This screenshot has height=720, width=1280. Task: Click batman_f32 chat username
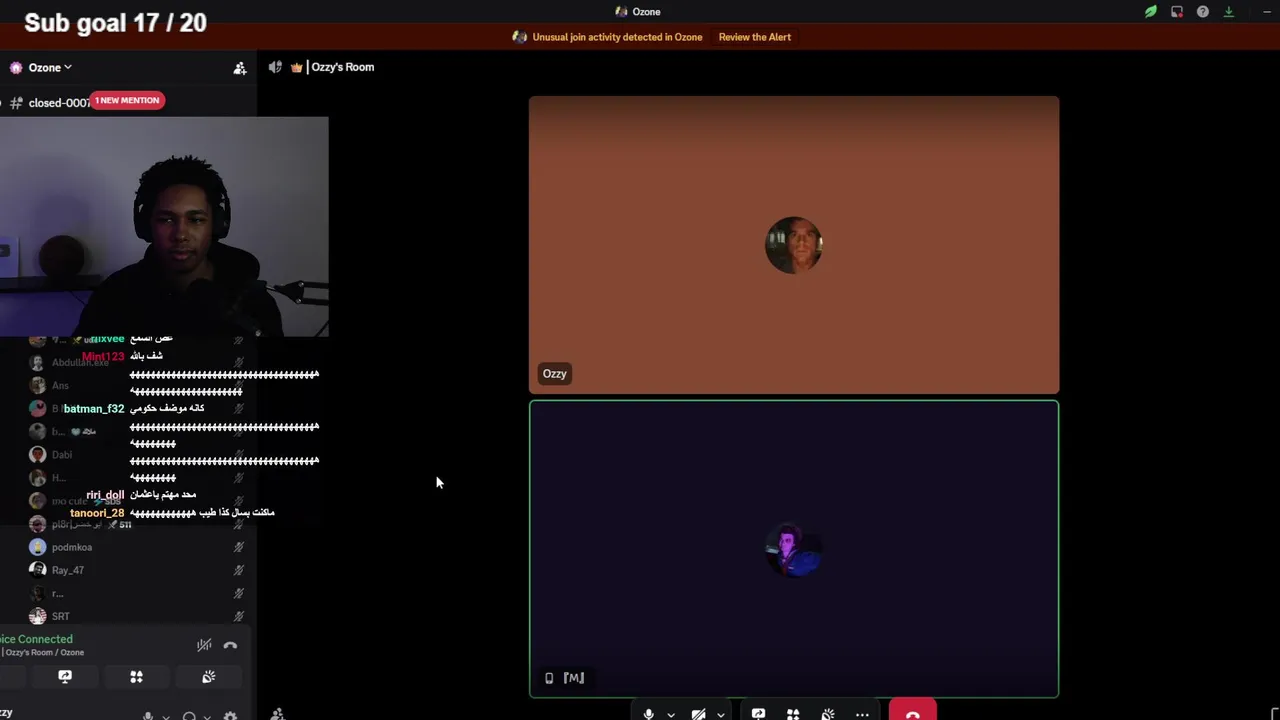point(94,408)
